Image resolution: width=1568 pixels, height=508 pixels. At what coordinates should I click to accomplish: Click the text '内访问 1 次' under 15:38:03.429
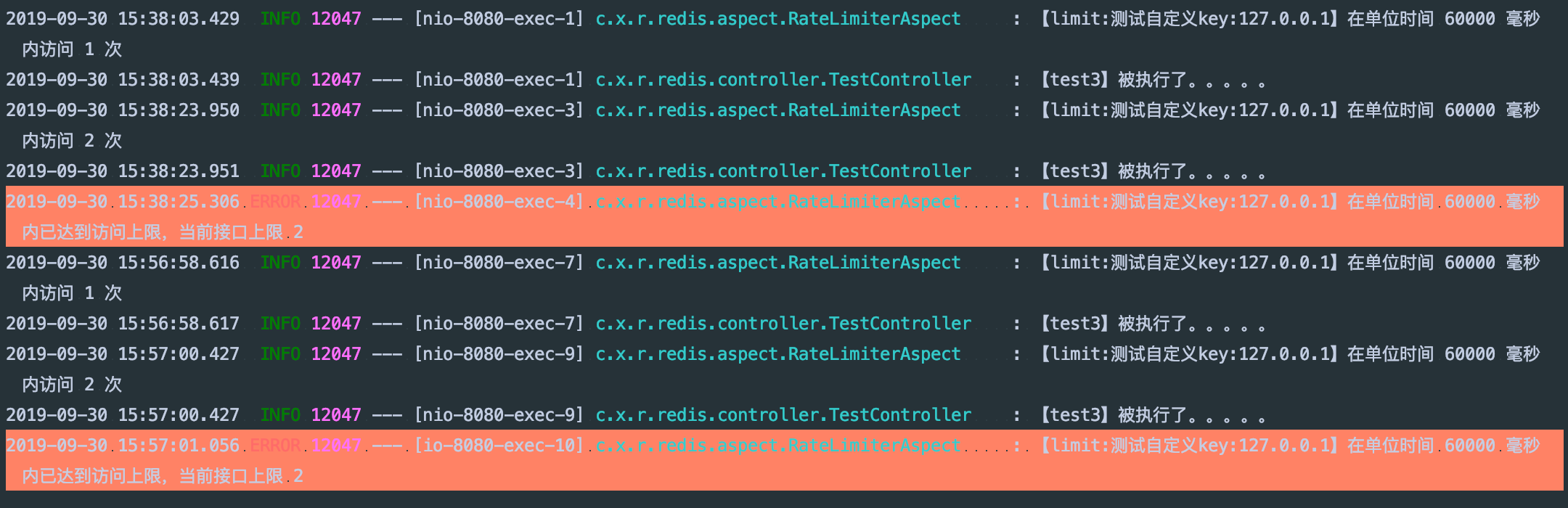pos(72,49)
